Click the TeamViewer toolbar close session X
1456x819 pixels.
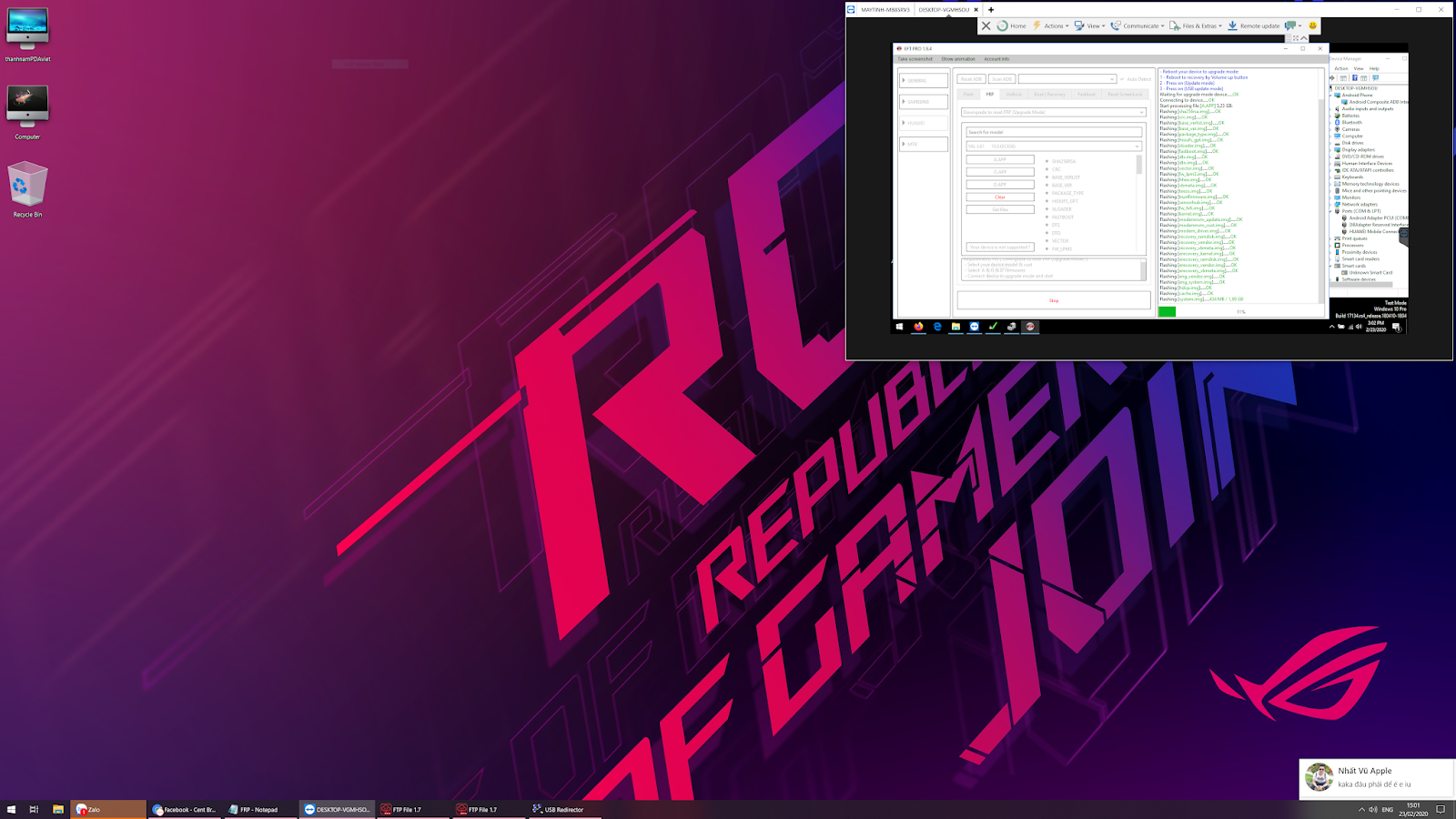pyautogui.click(x=986, y=25)
